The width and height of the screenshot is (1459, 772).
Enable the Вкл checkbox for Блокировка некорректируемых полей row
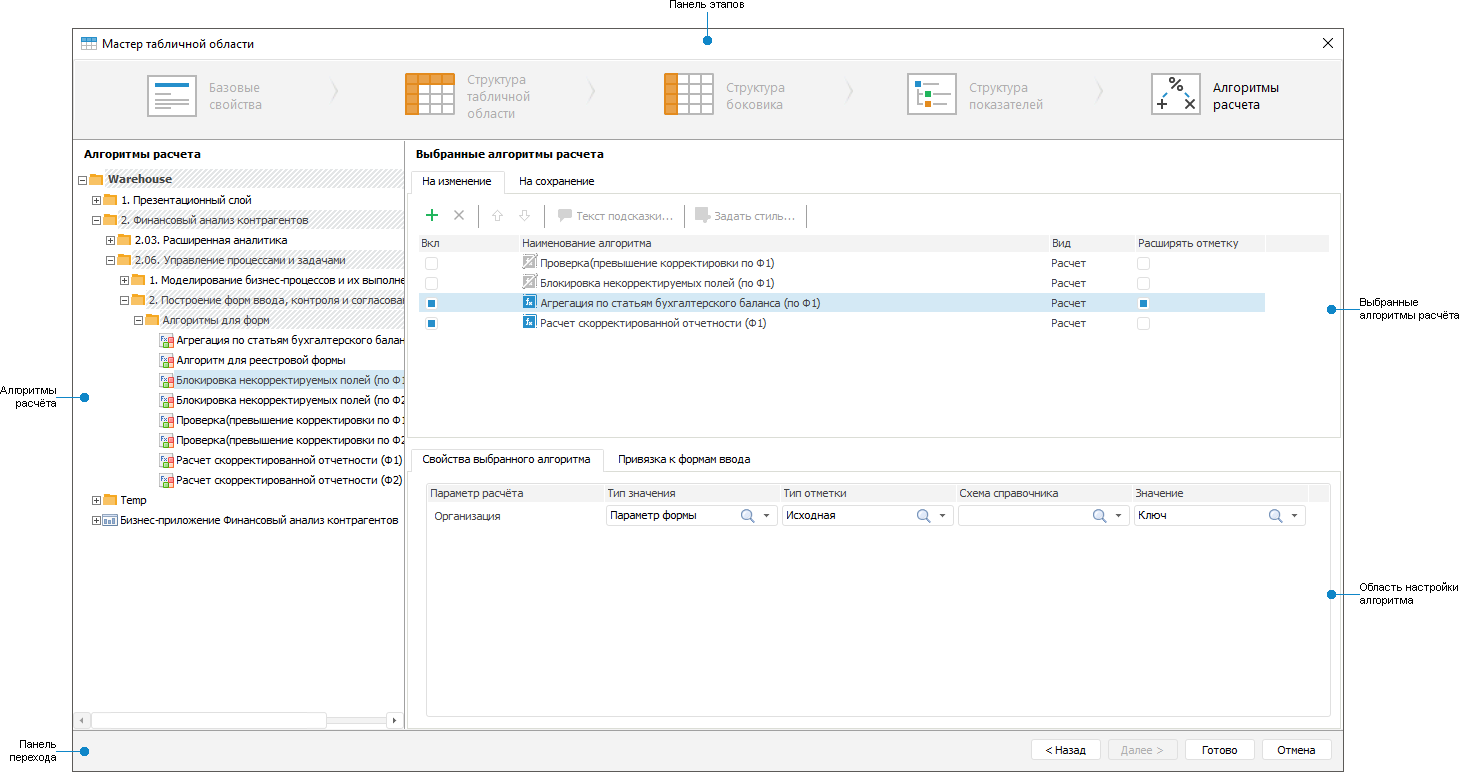431,283
